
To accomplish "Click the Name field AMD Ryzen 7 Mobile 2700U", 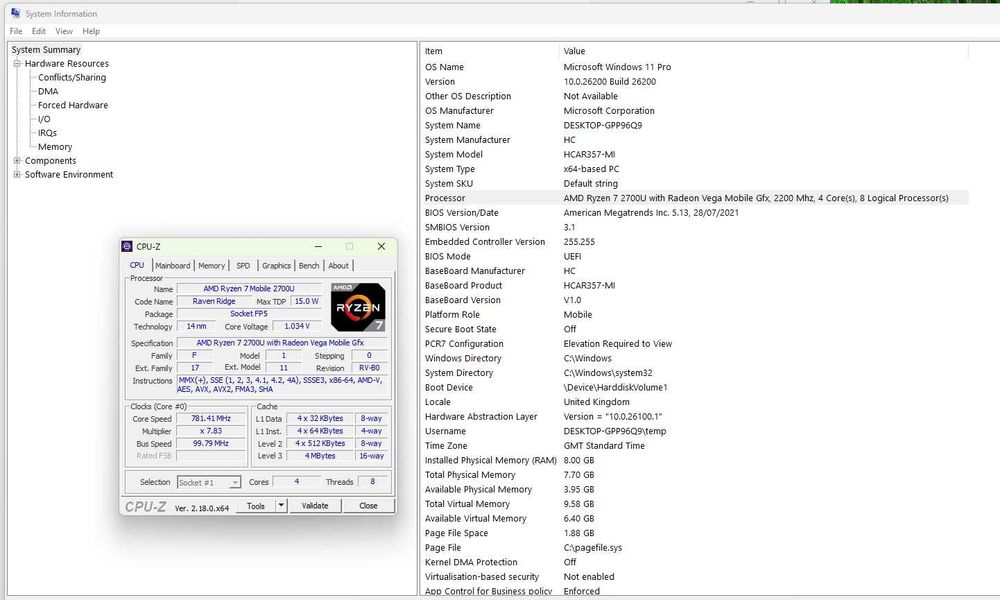I will tap(249, 289).
